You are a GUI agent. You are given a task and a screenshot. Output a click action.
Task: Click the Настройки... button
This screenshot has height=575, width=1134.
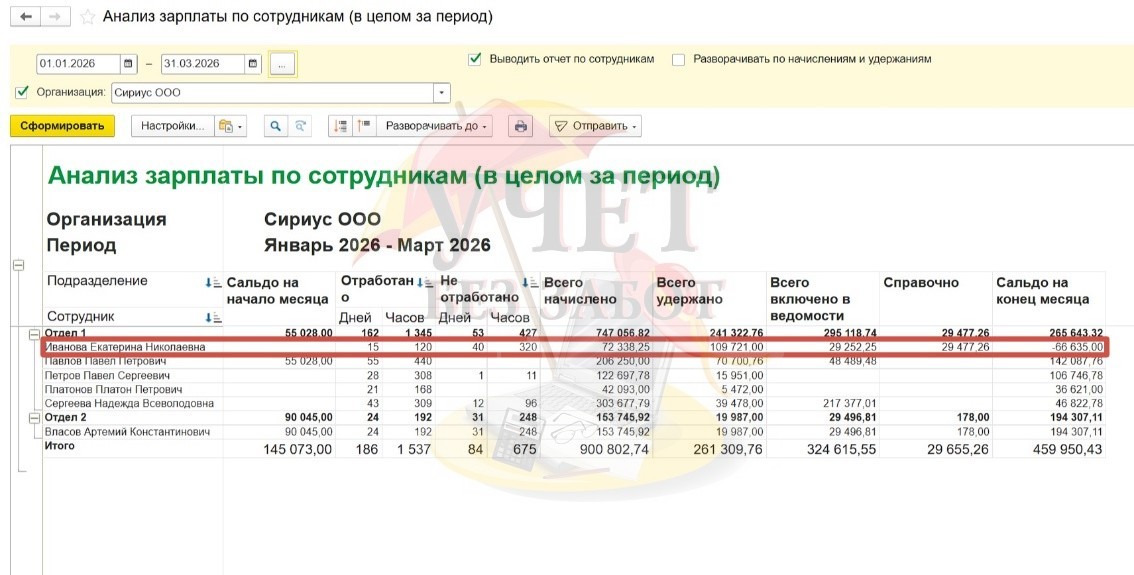(x=172, y=126)
